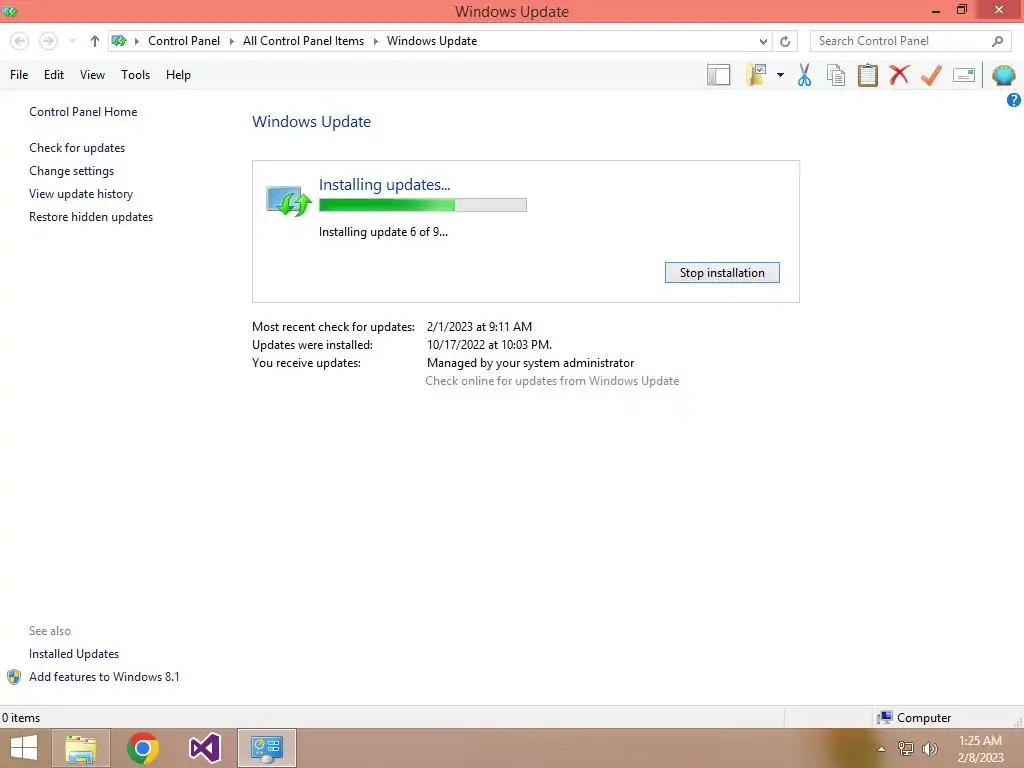Click Check for updates
This screenshot has height=768, width=1024.
tap(77, 148)
